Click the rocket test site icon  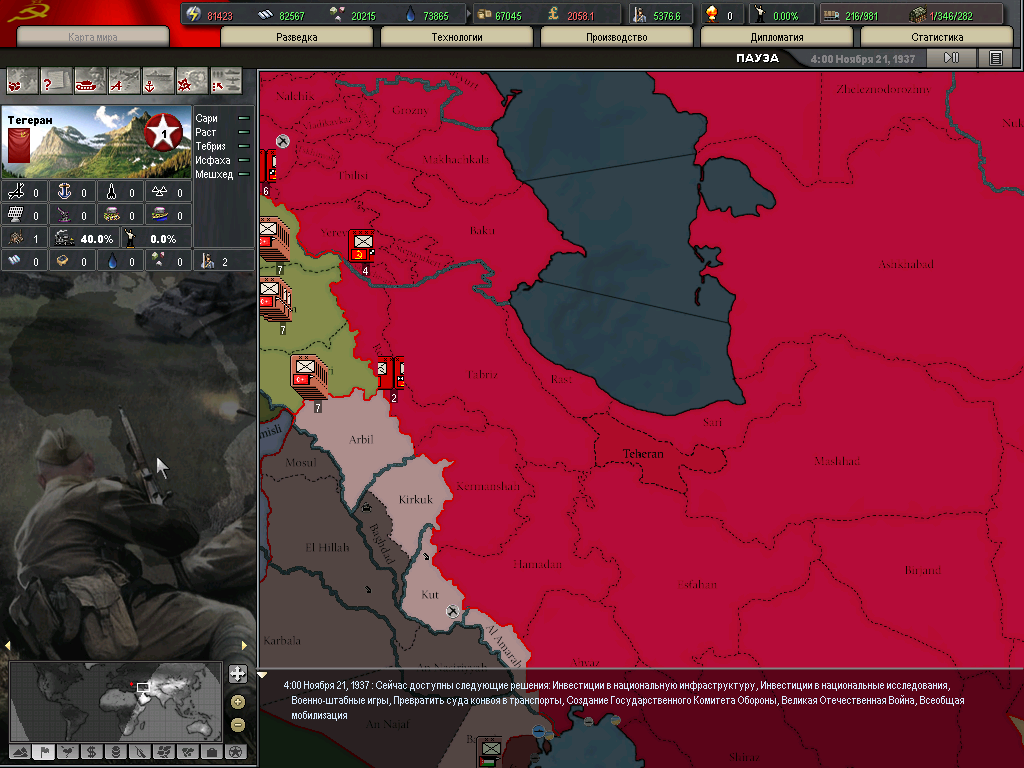point(112,191)
